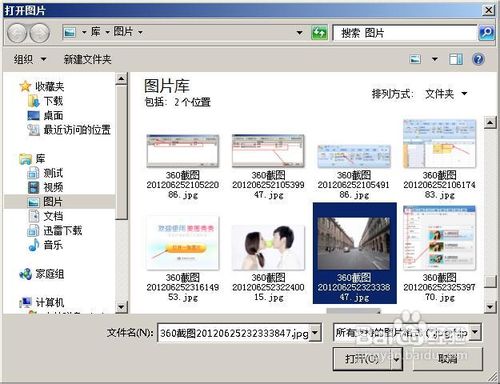
Task: Click the 文件名 text field
Action: click(234, 333)
